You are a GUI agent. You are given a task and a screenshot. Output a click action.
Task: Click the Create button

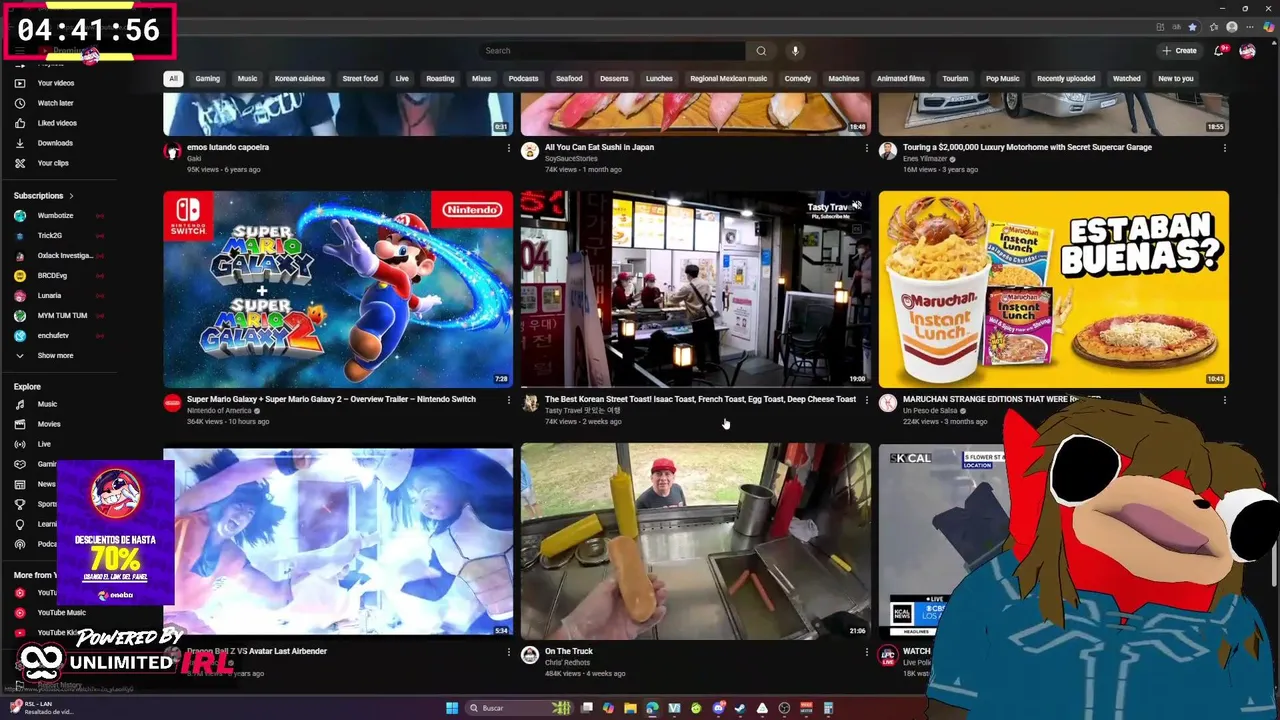coord(1180,51)
